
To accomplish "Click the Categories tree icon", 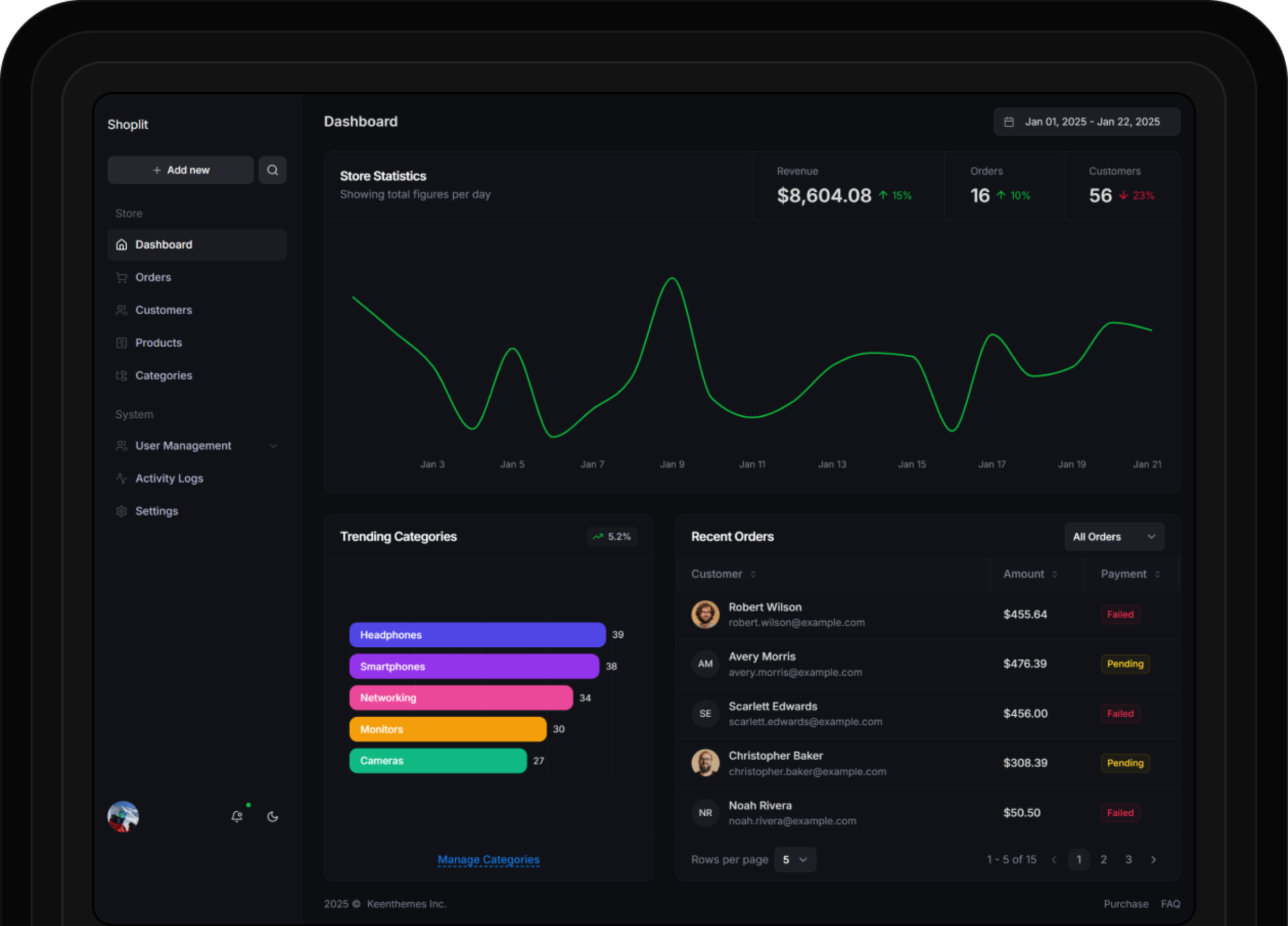I will tap(122, 375).
